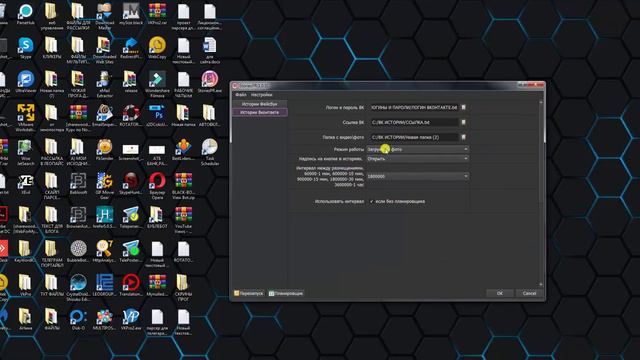Select Истории Вконтакте in sidebar
Screen dimensions: 640x360
(260, 112)
